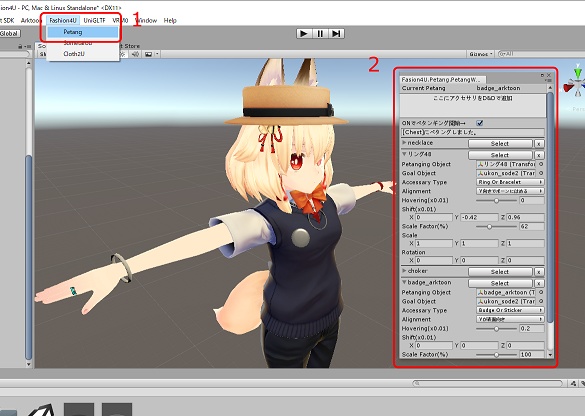Remove the necklace entry with its x button
The image size is (585, 416).
[538, 144]
